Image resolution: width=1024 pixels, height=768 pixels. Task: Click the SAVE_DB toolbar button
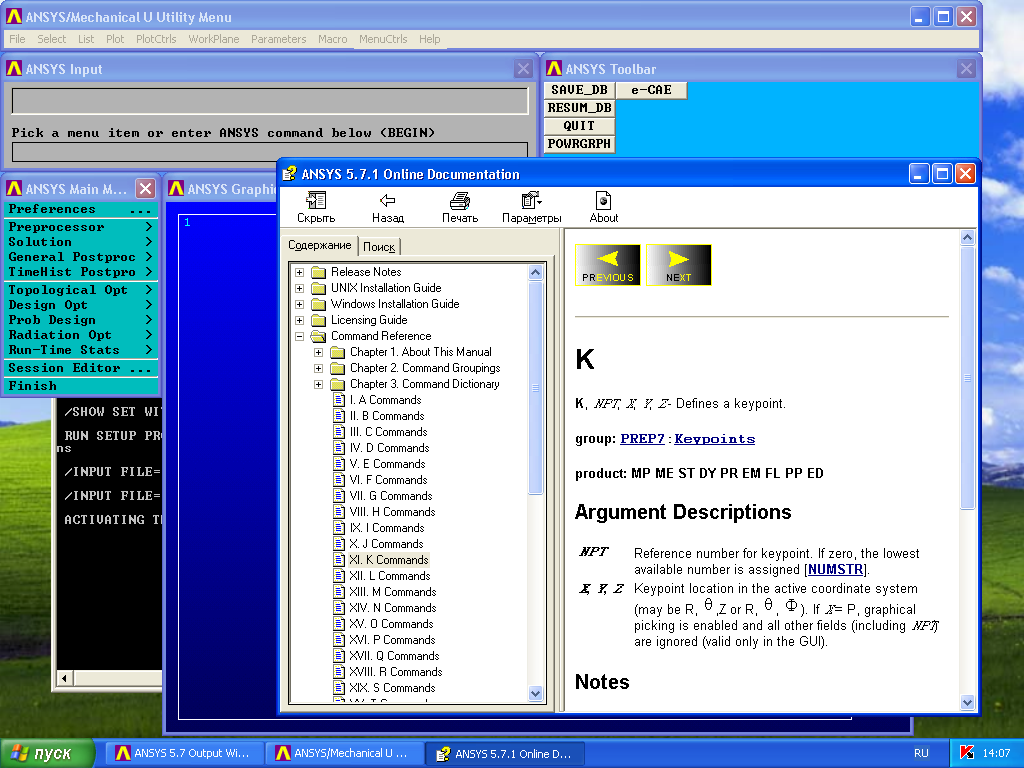(579, 90)
